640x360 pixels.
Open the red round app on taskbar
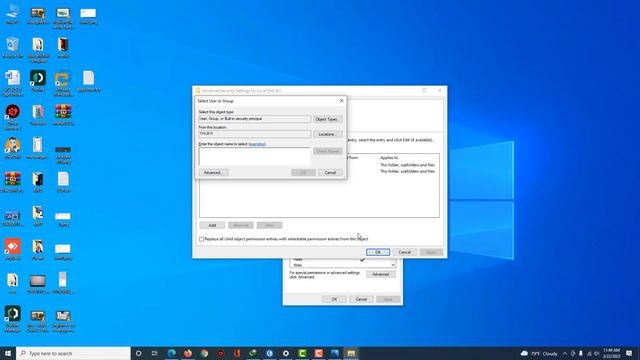[x=220, y=353]
